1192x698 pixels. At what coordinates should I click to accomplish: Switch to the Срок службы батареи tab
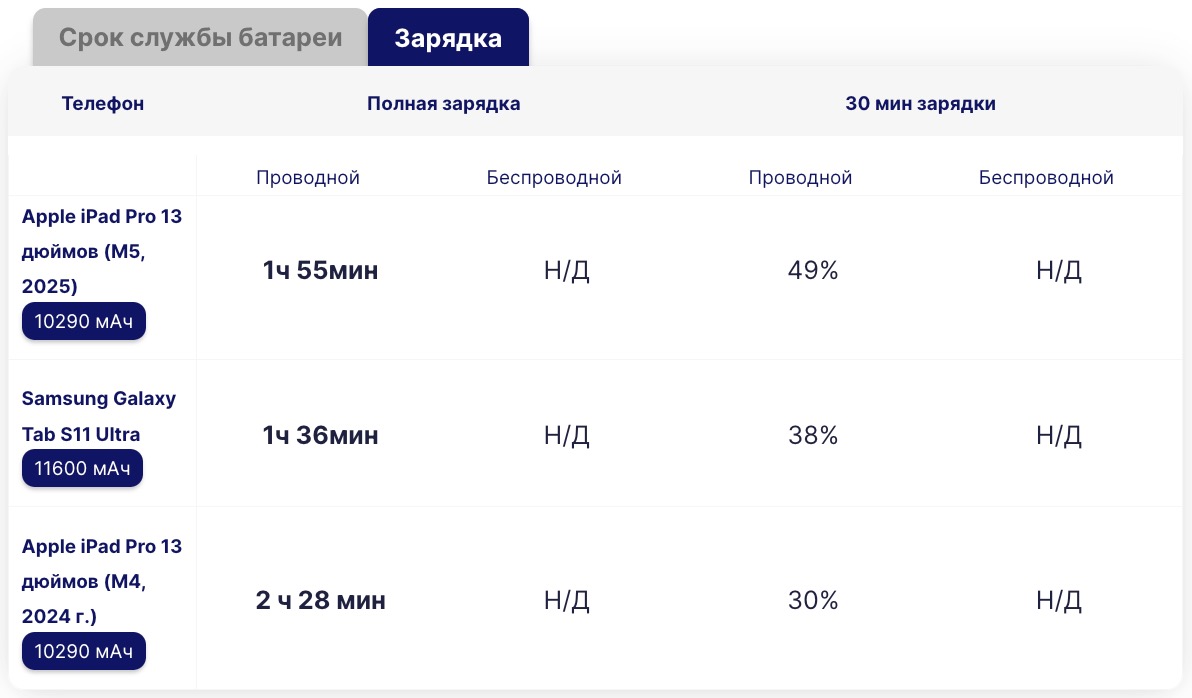point(200,38)
